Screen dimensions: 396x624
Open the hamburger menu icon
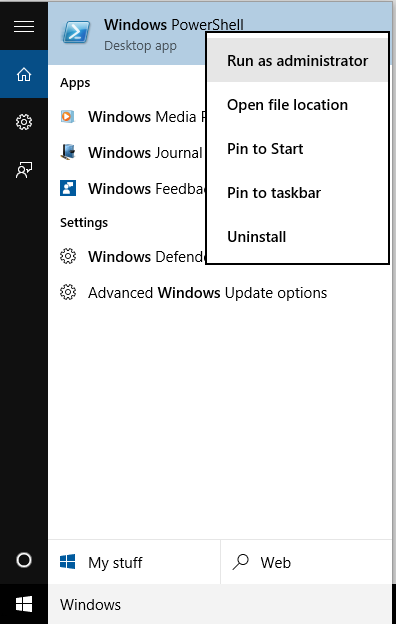coord(24,26)
